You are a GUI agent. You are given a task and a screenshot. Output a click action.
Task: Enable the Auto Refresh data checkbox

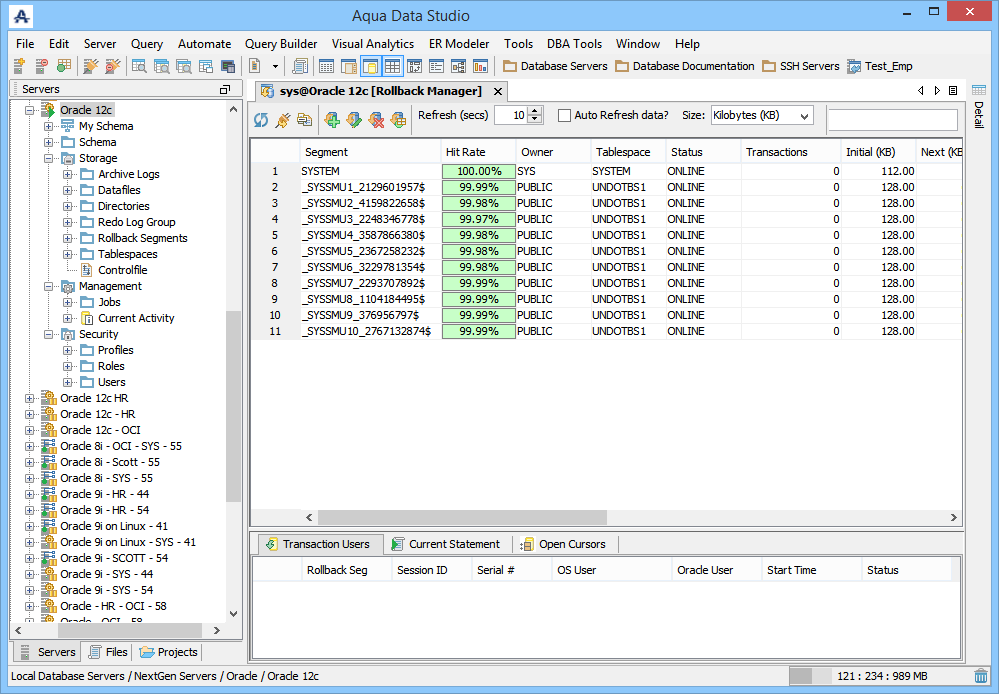coord(564,115)
